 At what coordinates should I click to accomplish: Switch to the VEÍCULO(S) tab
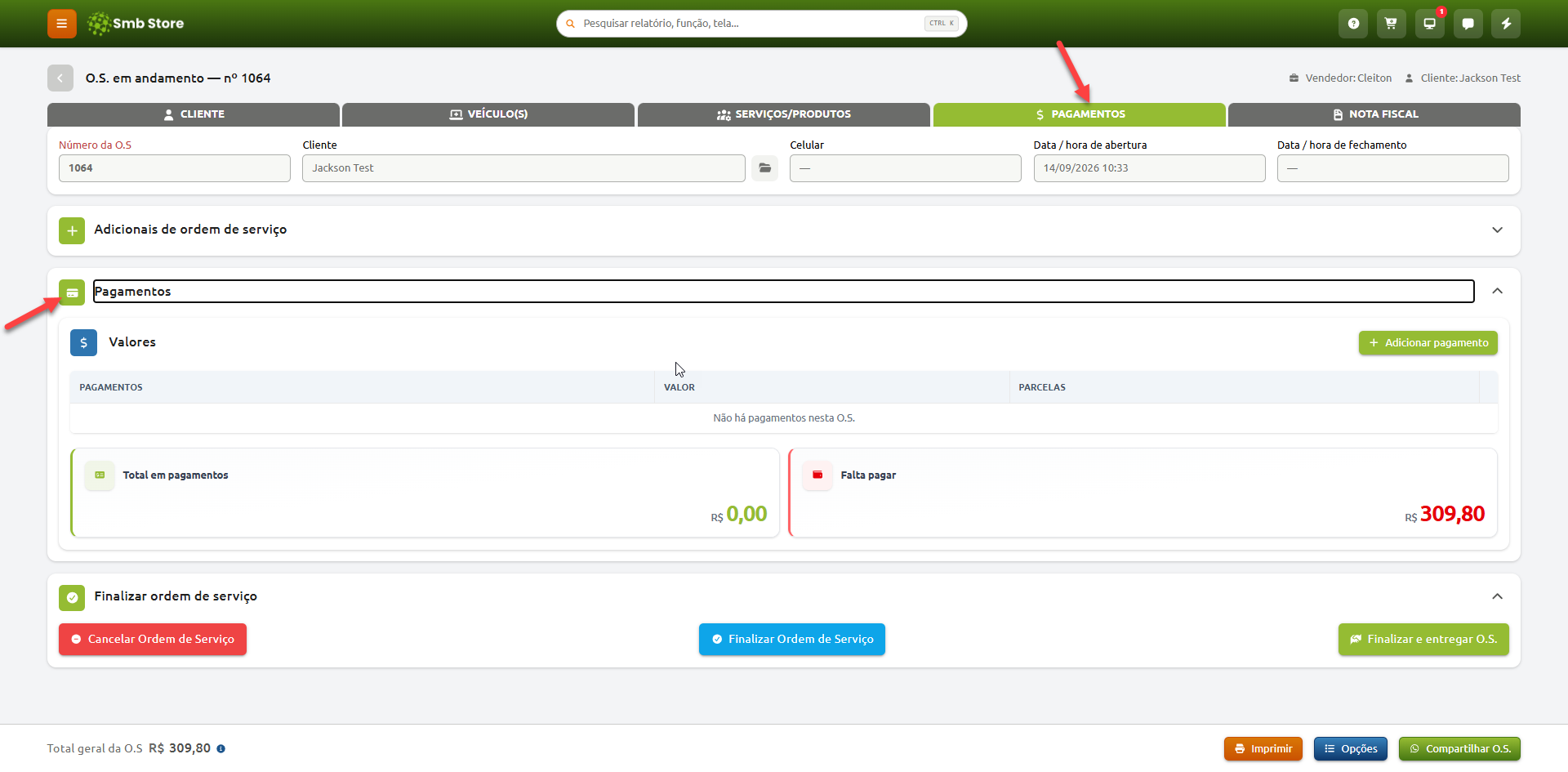pos(488,115)
